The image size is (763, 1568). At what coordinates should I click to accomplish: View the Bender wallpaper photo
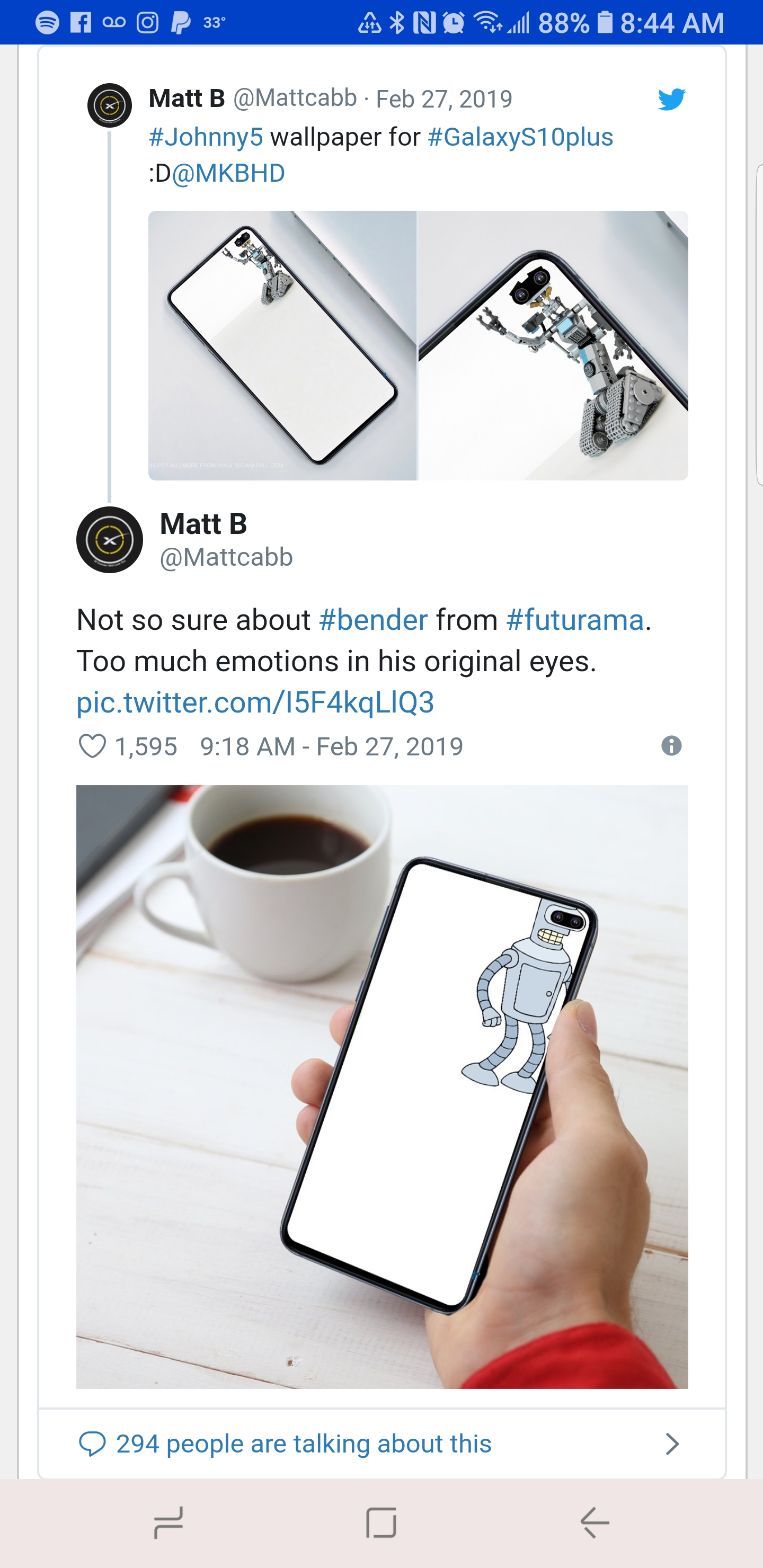[x=382, y=1086]
